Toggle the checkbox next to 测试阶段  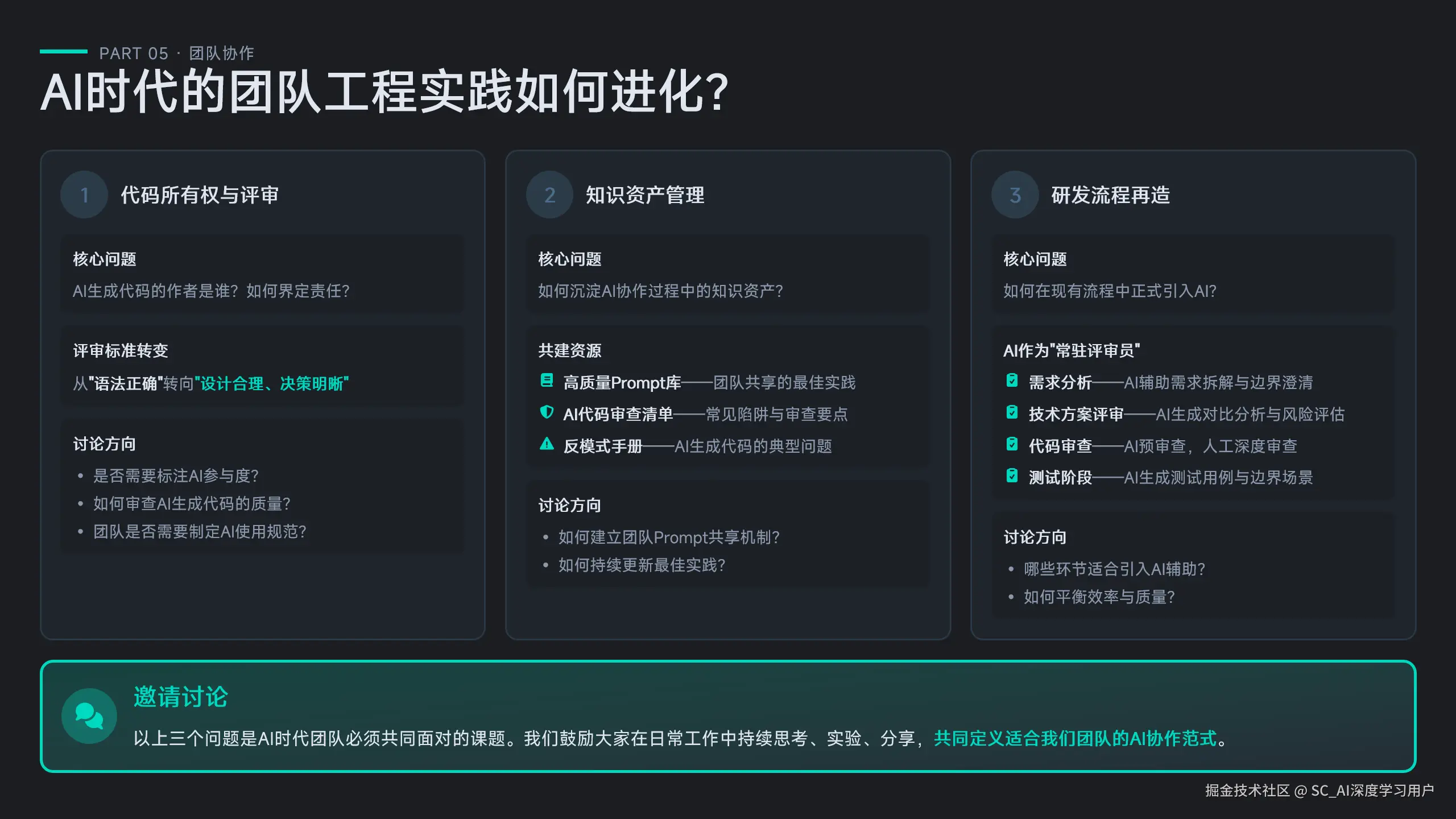(1013, 478)
